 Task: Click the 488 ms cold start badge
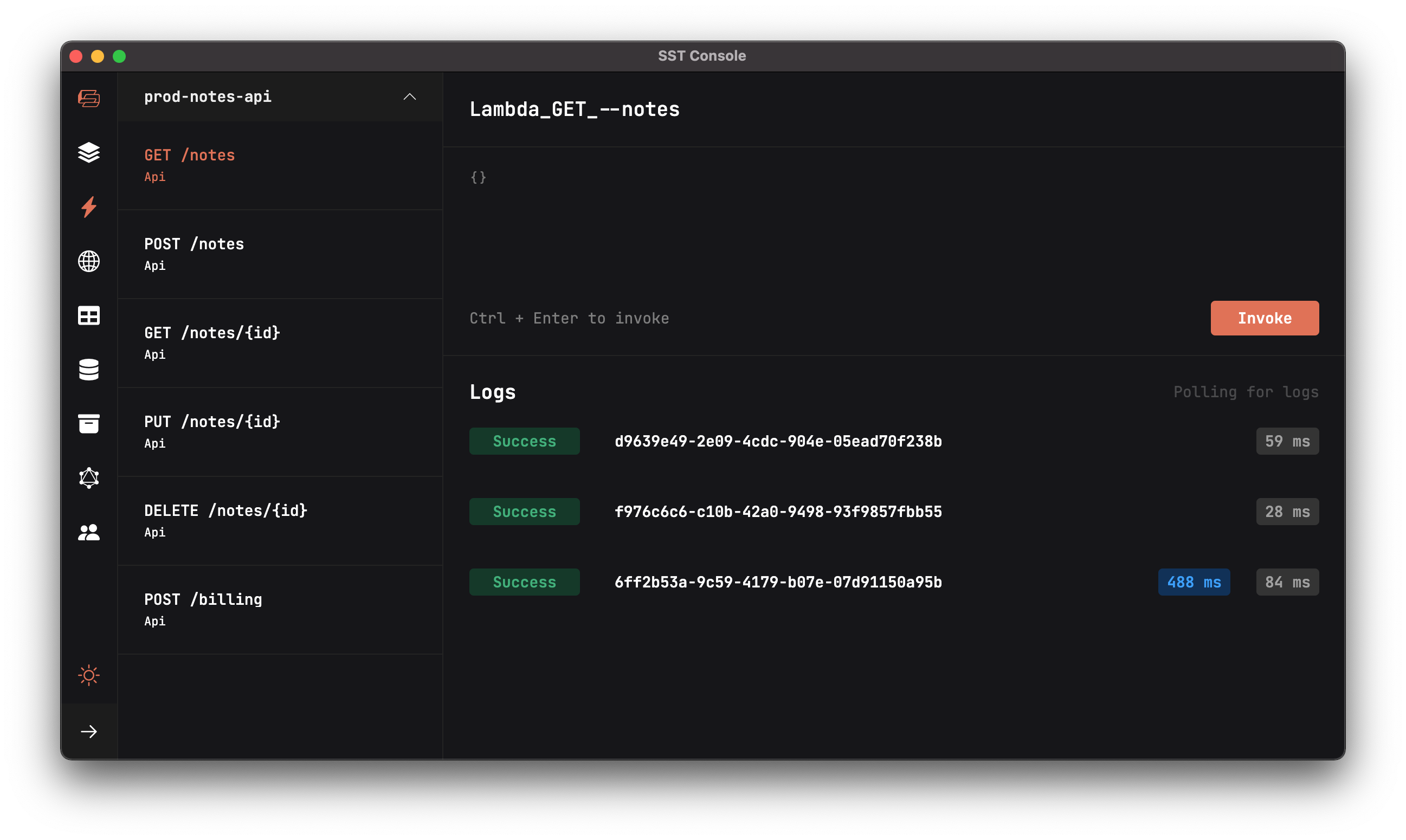tap(1193, 583)
